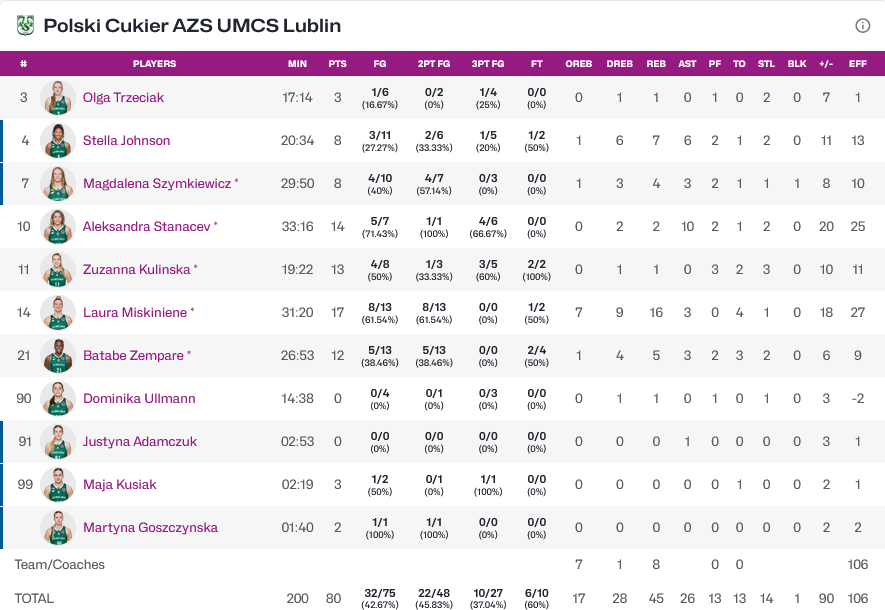Open Olga Trzeciak's player photo
Viewport: 885px width, 610px height.
pyautogui.click(x=58, y=98)
